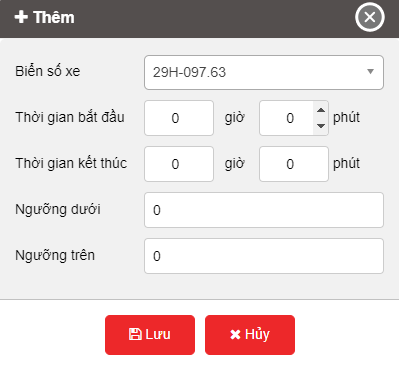Screen dimensions: 399x365
Task: Click the Lưu save button
Action: tap(150, 335)
